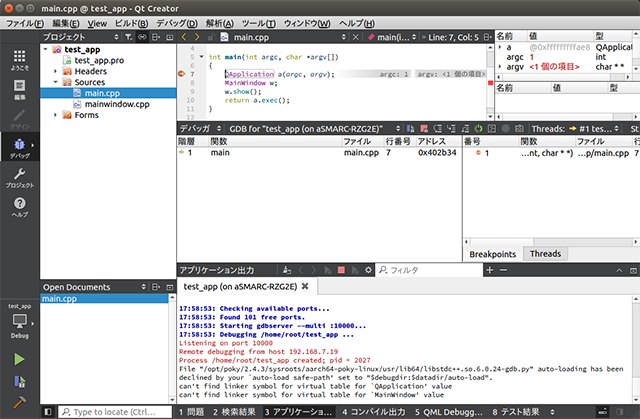
Task: Open the 5 QML Debugg... pane
Action: click(x=449, y=412)
